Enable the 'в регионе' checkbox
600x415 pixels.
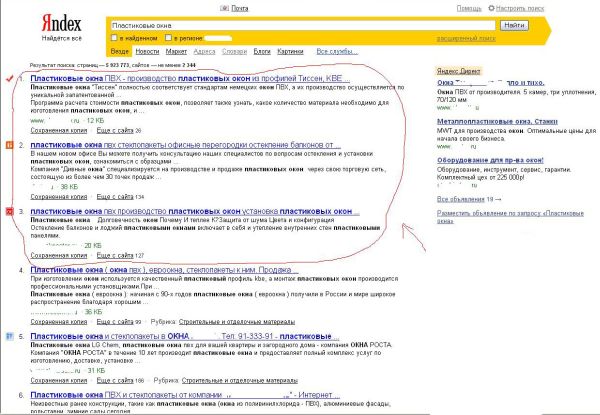coord(168,37)
